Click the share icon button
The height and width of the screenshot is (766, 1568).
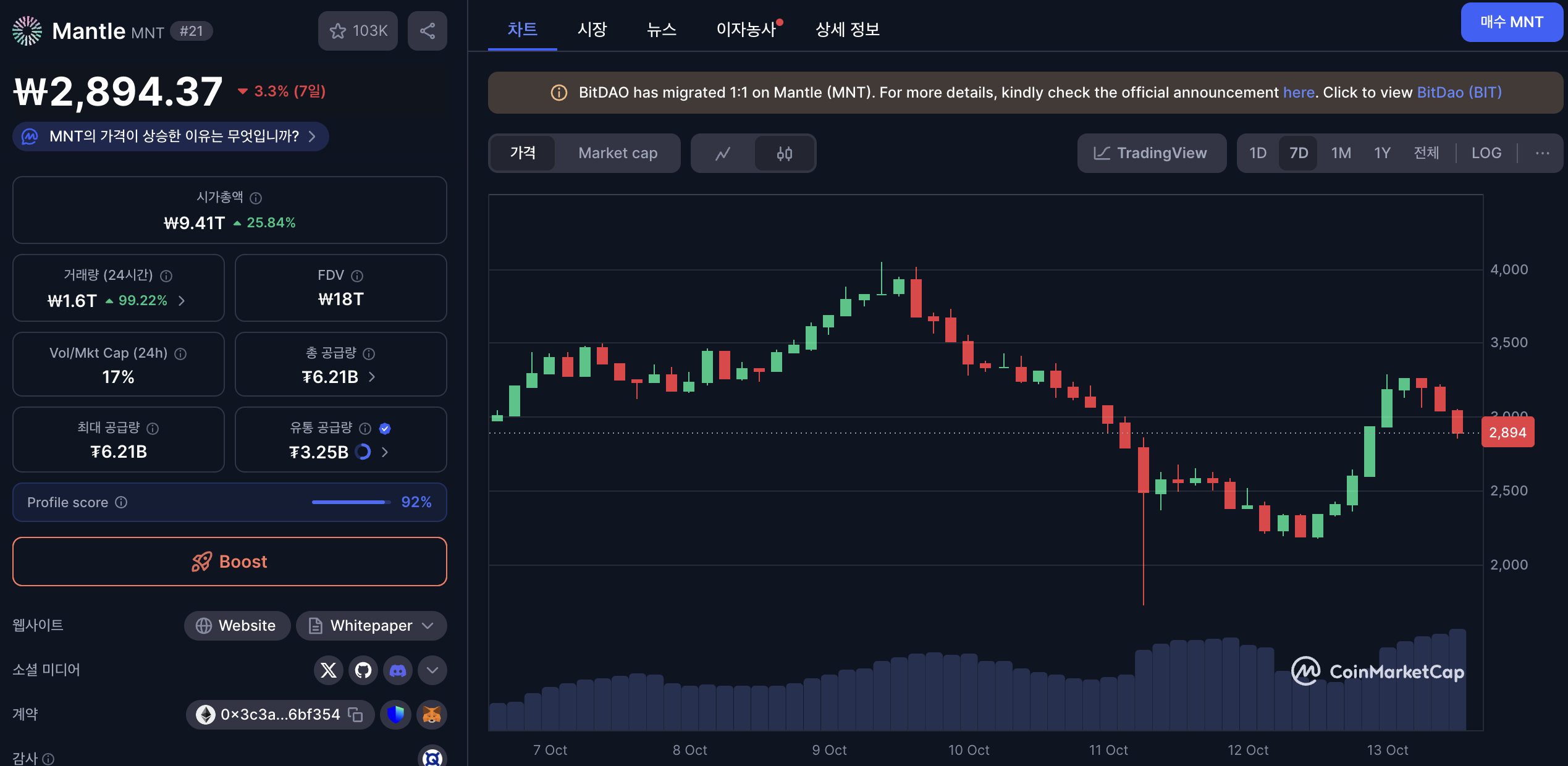428,31
